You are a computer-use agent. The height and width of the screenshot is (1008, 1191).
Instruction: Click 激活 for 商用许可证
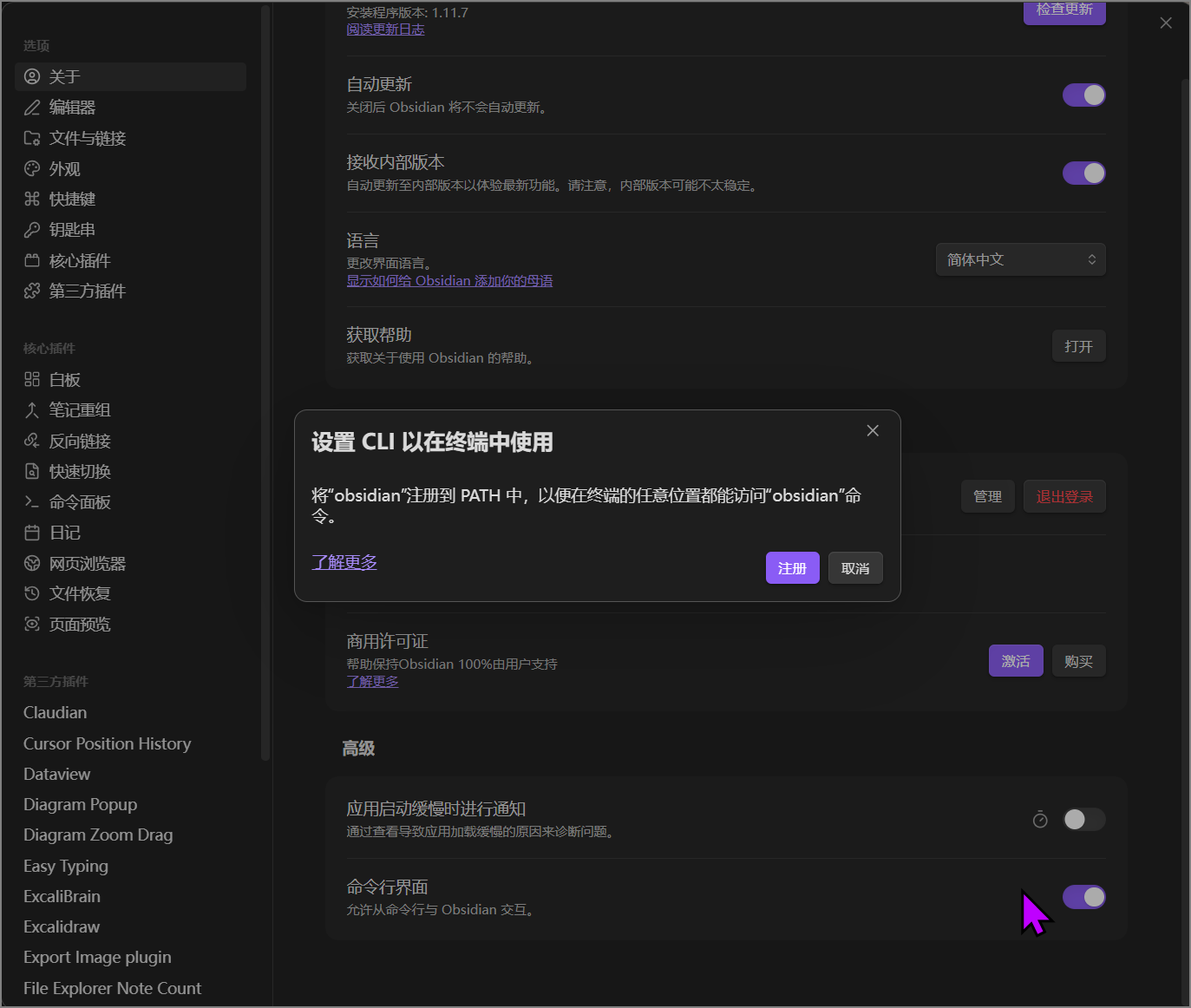(x=1016, y=661)
